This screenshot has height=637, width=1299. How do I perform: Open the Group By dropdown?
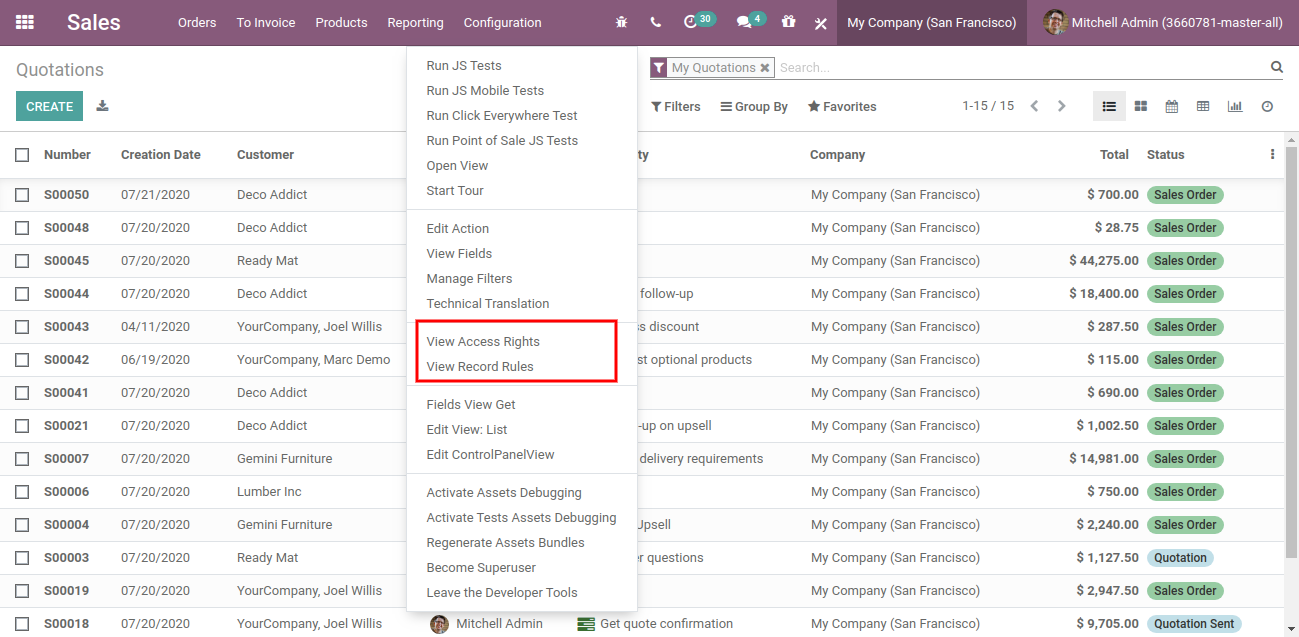click(754, 107)
